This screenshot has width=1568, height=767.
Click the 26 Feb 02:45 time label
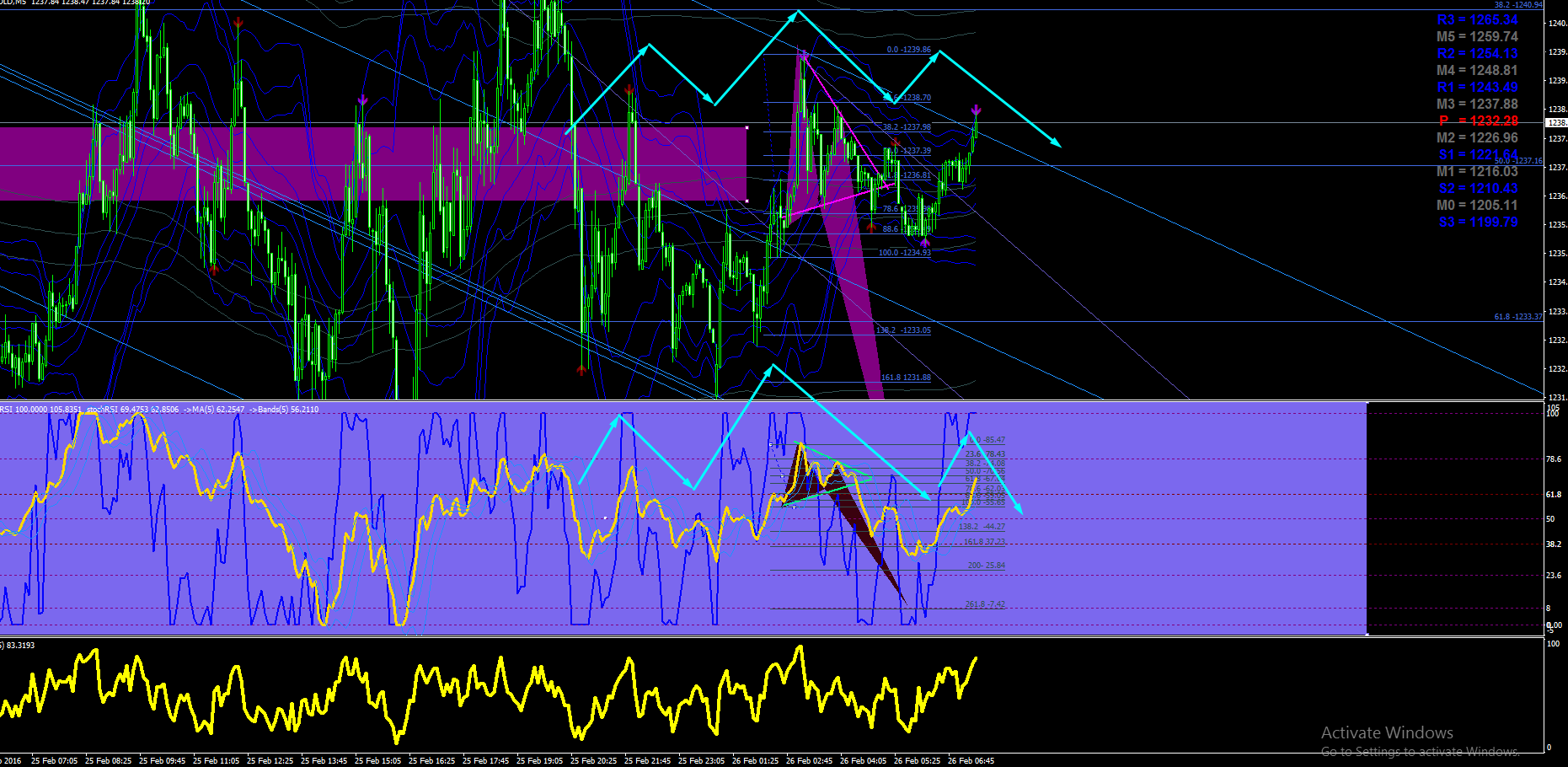[809, 761]
